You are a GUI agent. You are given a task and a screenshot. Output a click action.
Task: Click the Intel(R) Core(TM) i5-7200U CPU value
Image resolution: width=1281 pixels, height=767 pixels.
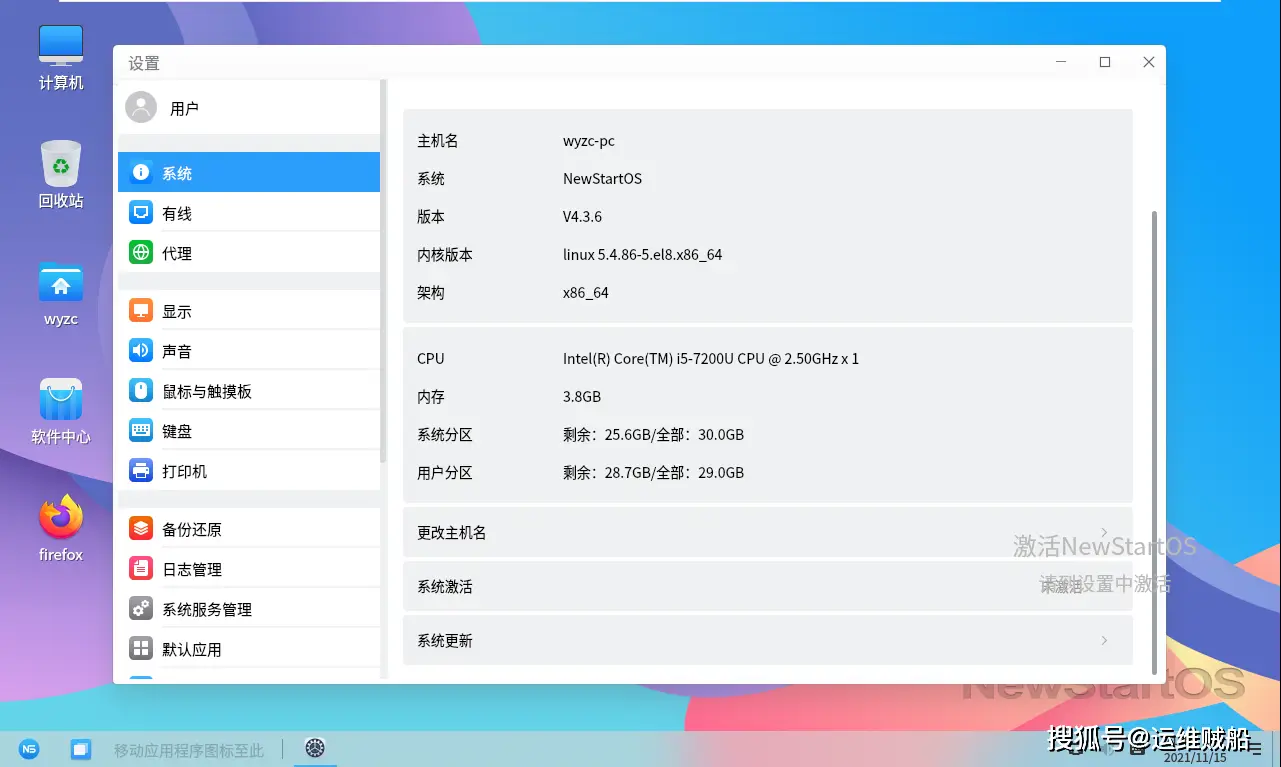pos(711,359)
